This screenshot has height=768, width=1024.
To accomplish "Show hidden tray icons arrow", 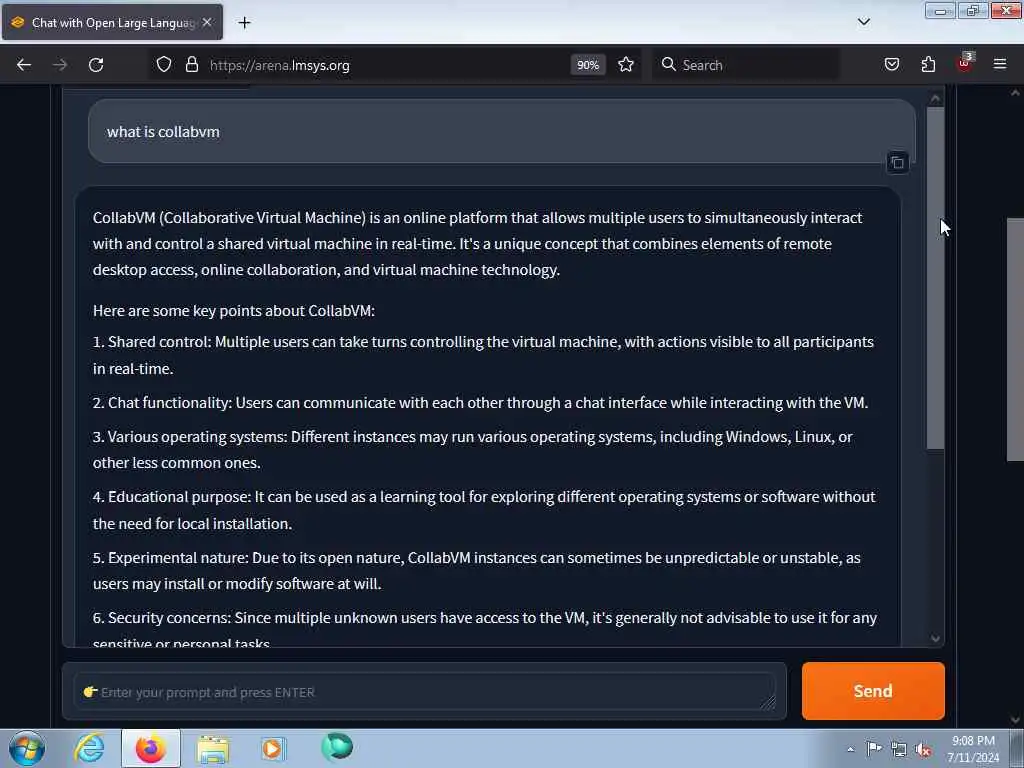I will (x=850, y=749).
